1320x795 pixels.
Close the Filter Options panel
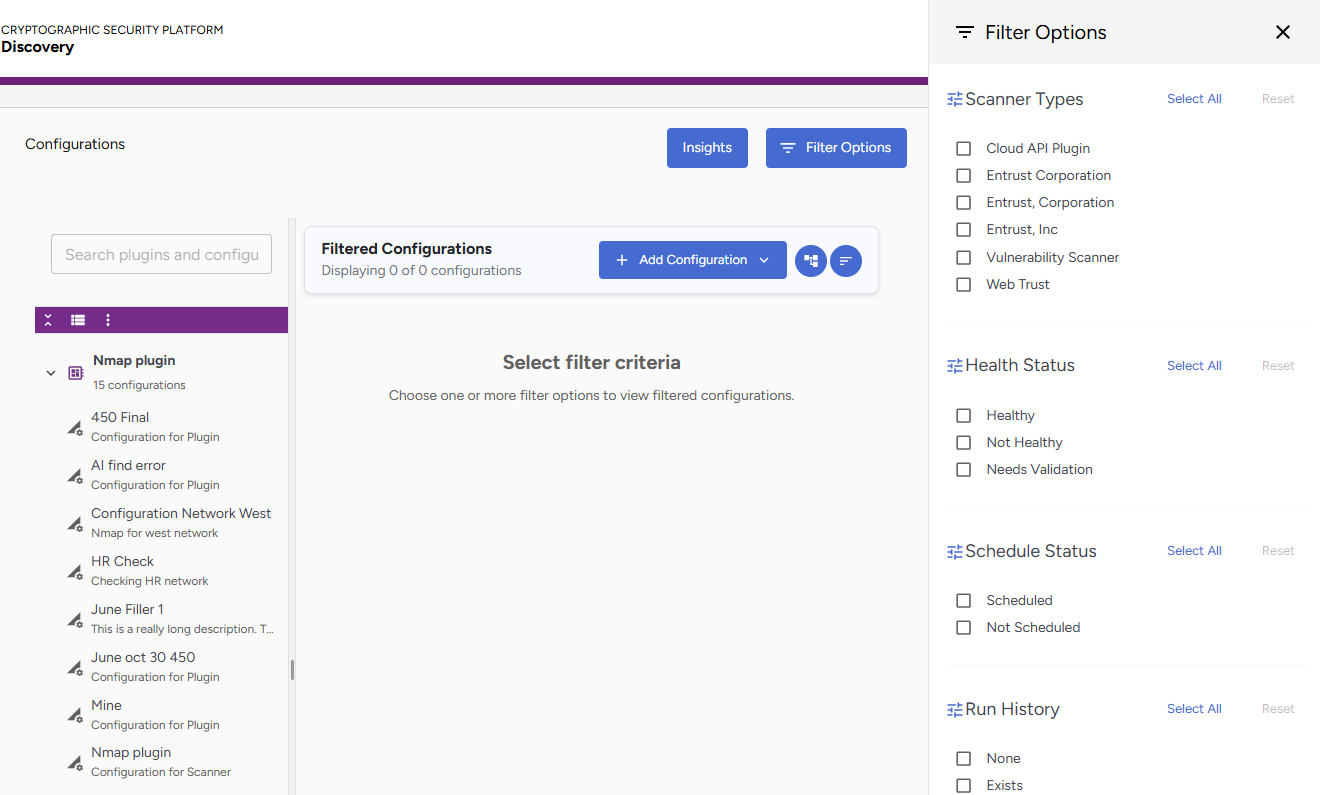pos(1283,32)
